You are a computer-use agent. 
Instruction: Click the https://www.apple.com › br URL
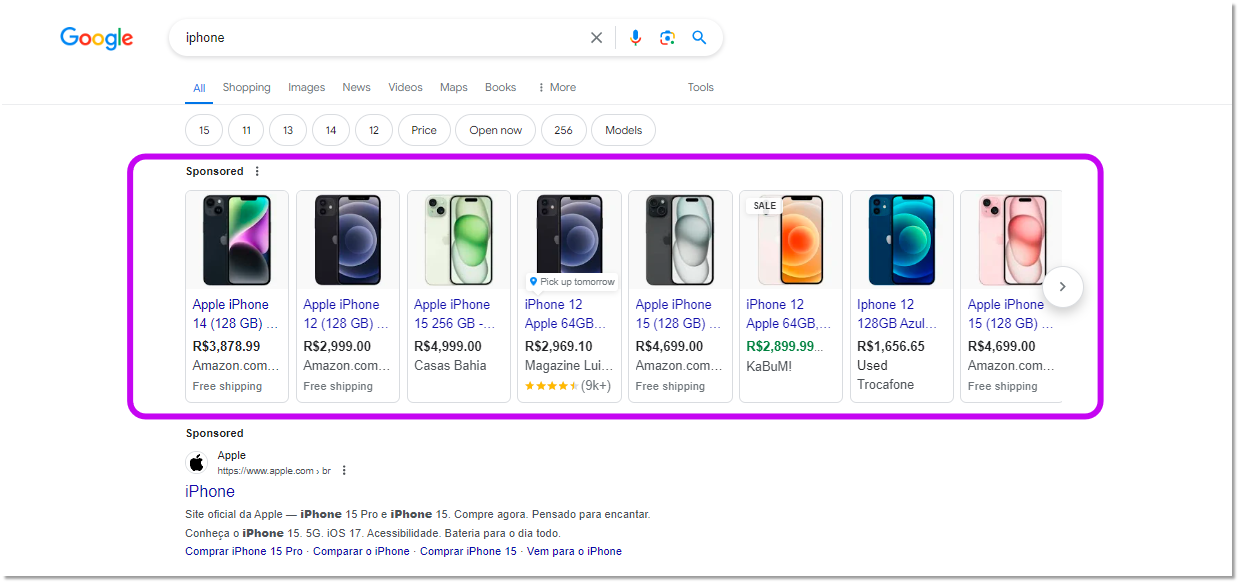coord(274,471)
